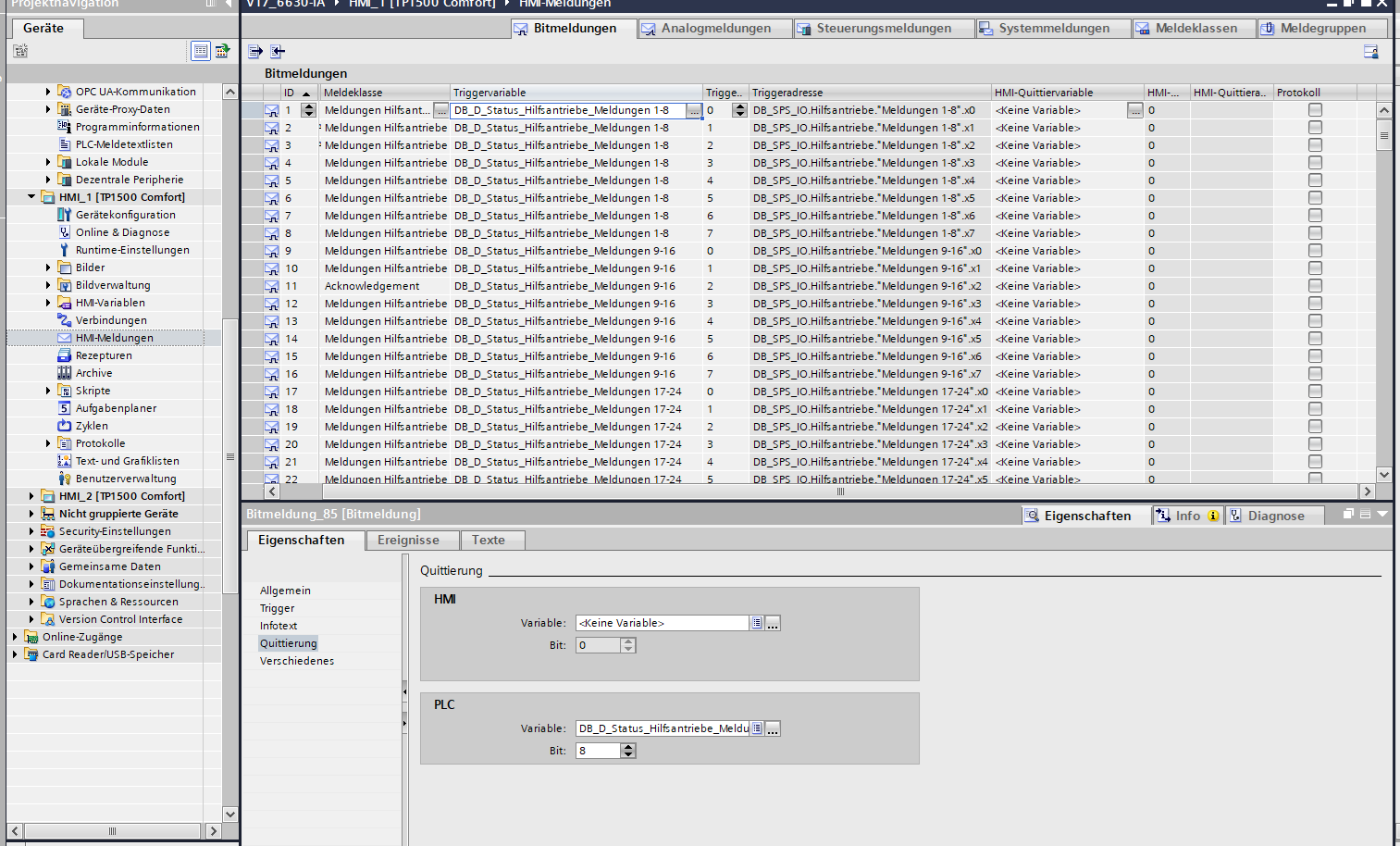This screenshot has width=1400, height=846.
Task: Select Infotext in the properties list
Action: point(279,626)
